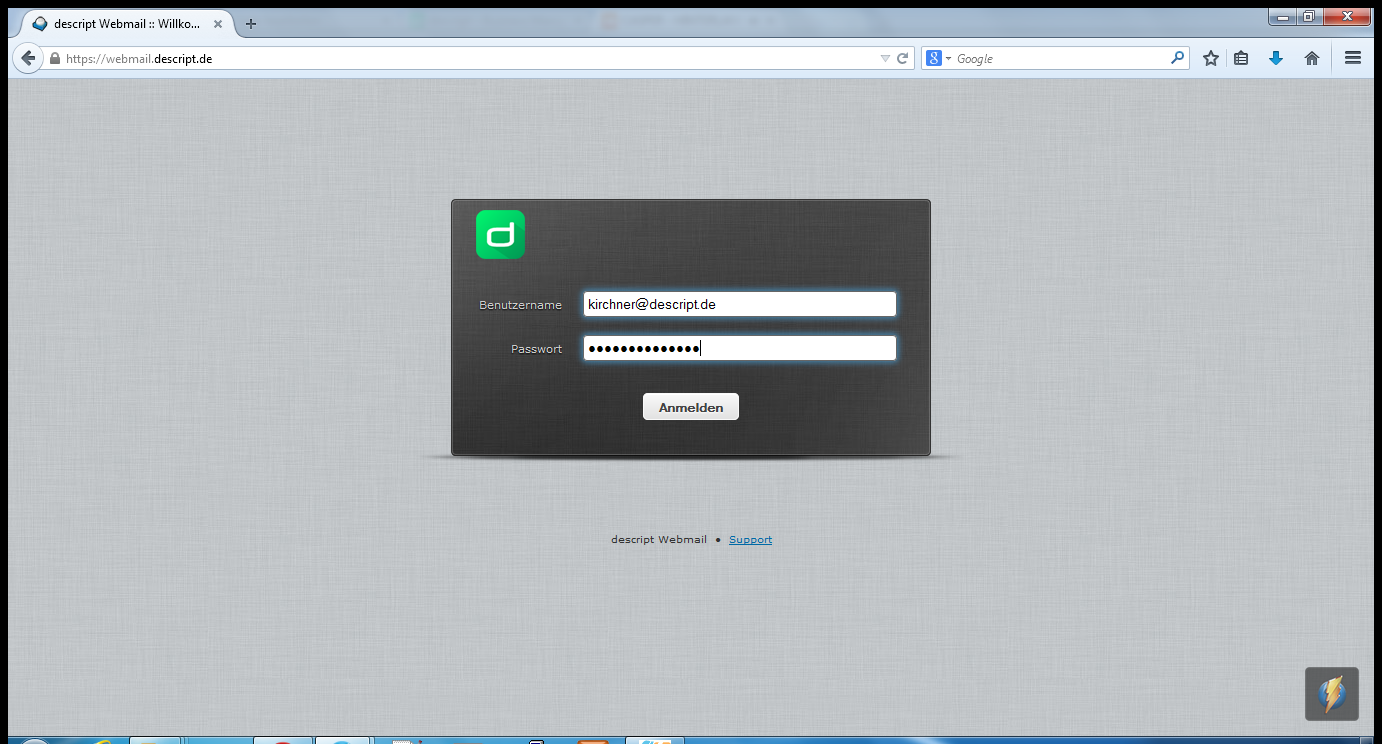Viewport: 1382px width, 744px height.
Task: Minimize the browser window
Action: pos(1283,17)
